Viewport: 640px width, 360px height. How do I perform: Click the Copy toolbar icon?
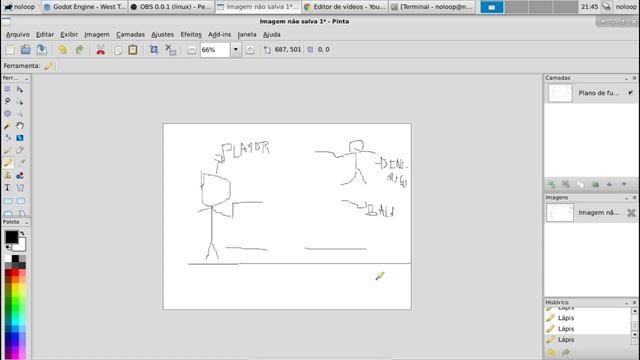pos(118,50)
